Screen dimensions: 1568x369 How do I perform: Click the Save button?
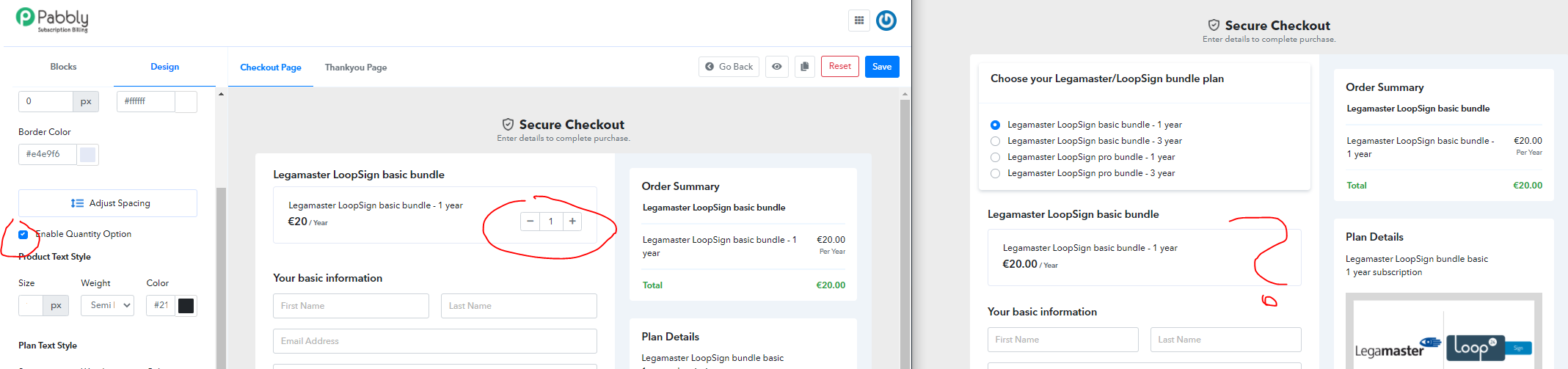(x=882, y=67)
